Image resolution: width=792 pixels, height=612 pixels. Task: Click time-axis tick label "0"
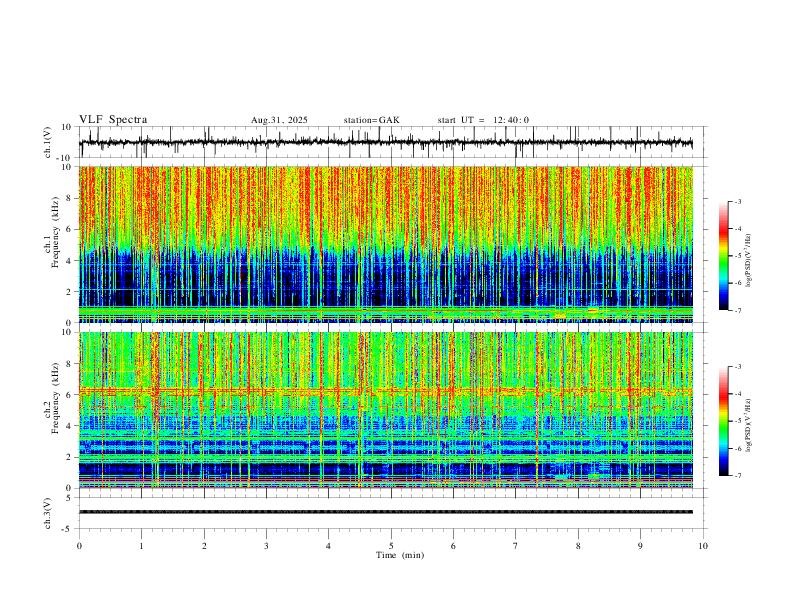point(79,546)
